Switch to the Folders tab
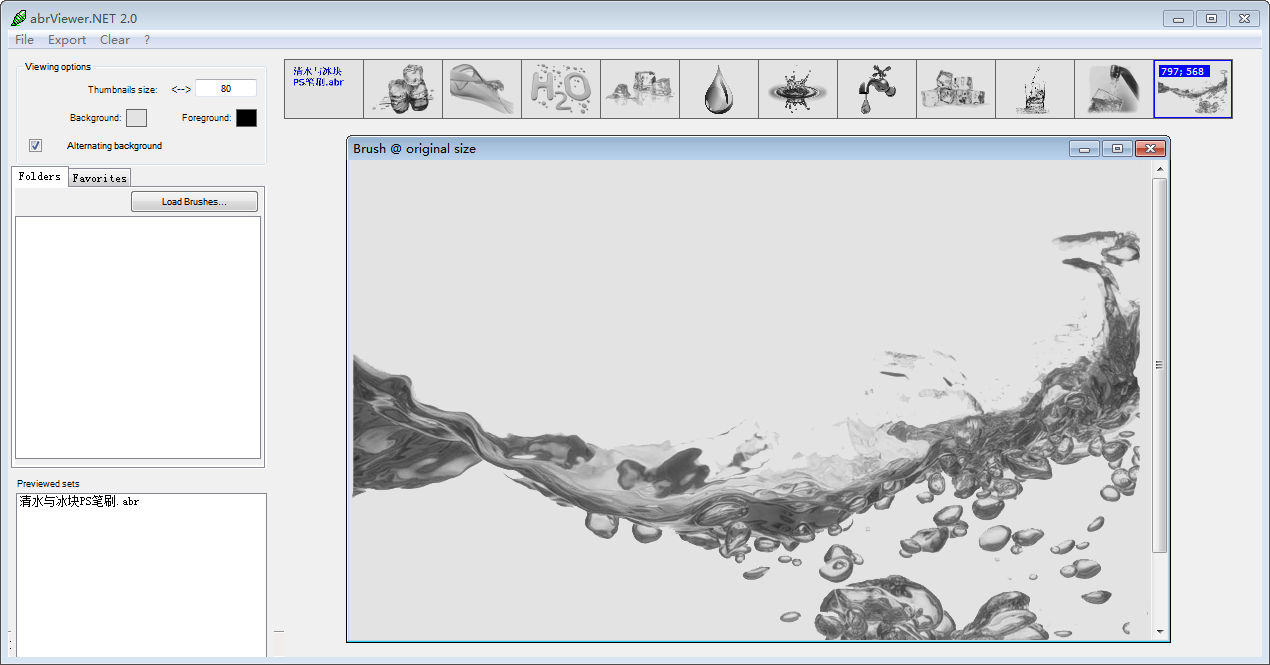The image size is (1270, 665). coord(40,177)
